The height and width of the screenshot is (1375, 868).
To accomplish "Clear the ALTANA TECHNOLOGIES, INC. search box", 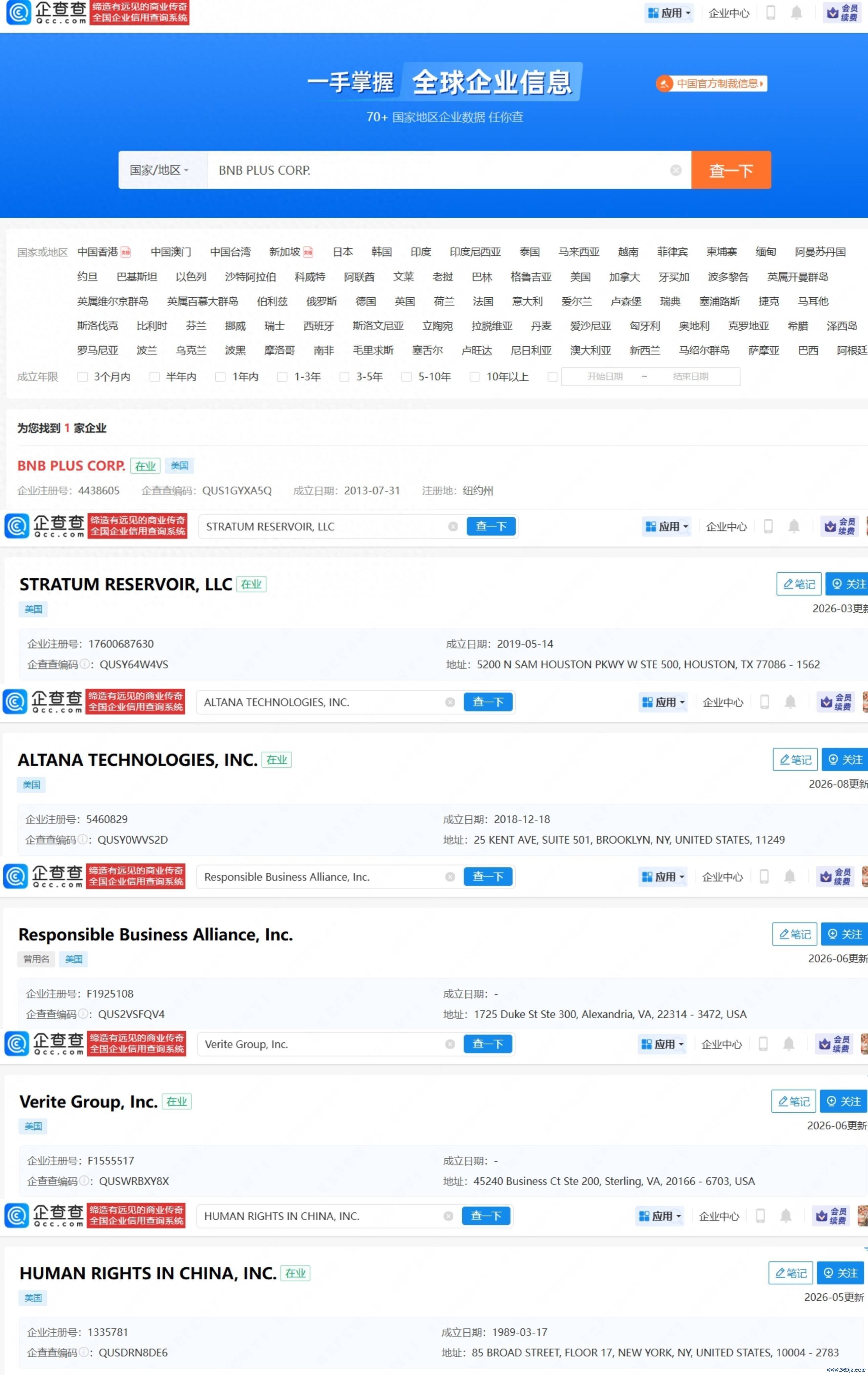I will (x=450, y=702).
